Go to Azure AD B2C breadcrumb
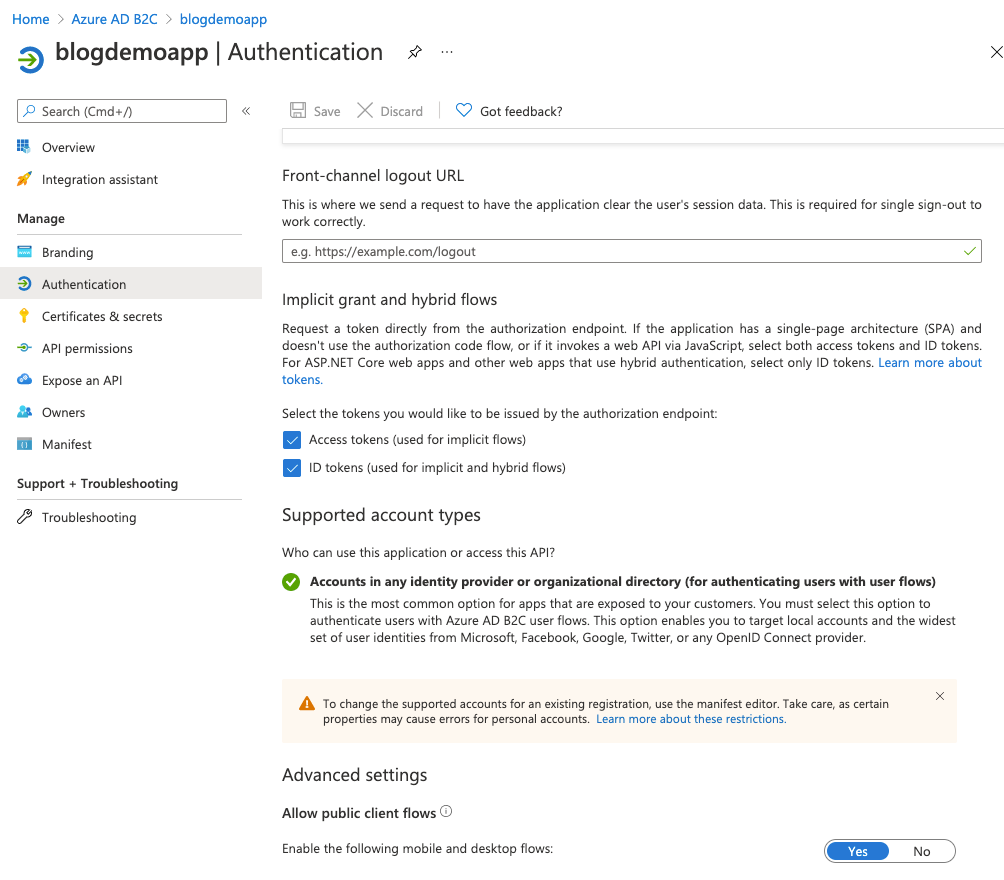This screenshot has height=880, width=1004. (x=114, y=19)
